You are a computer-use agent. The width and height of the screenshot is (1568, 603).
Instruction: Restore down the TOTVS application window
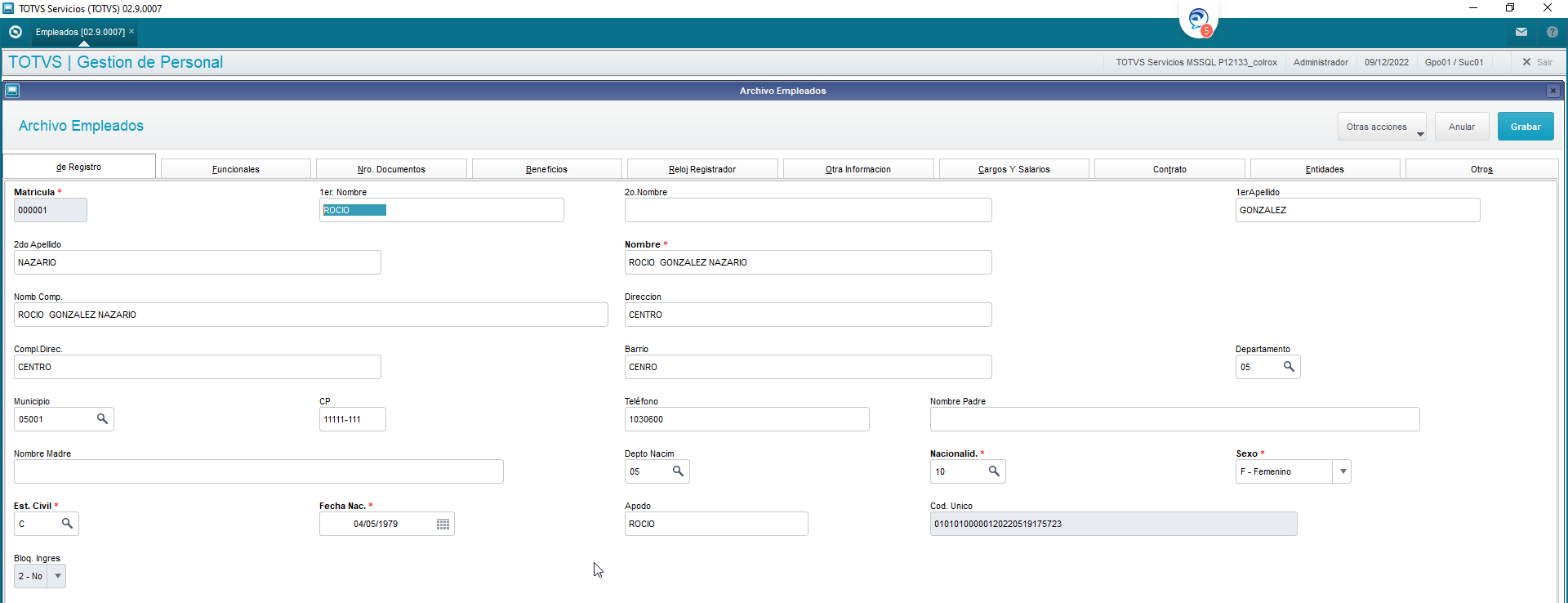[x=1510, y=8]
